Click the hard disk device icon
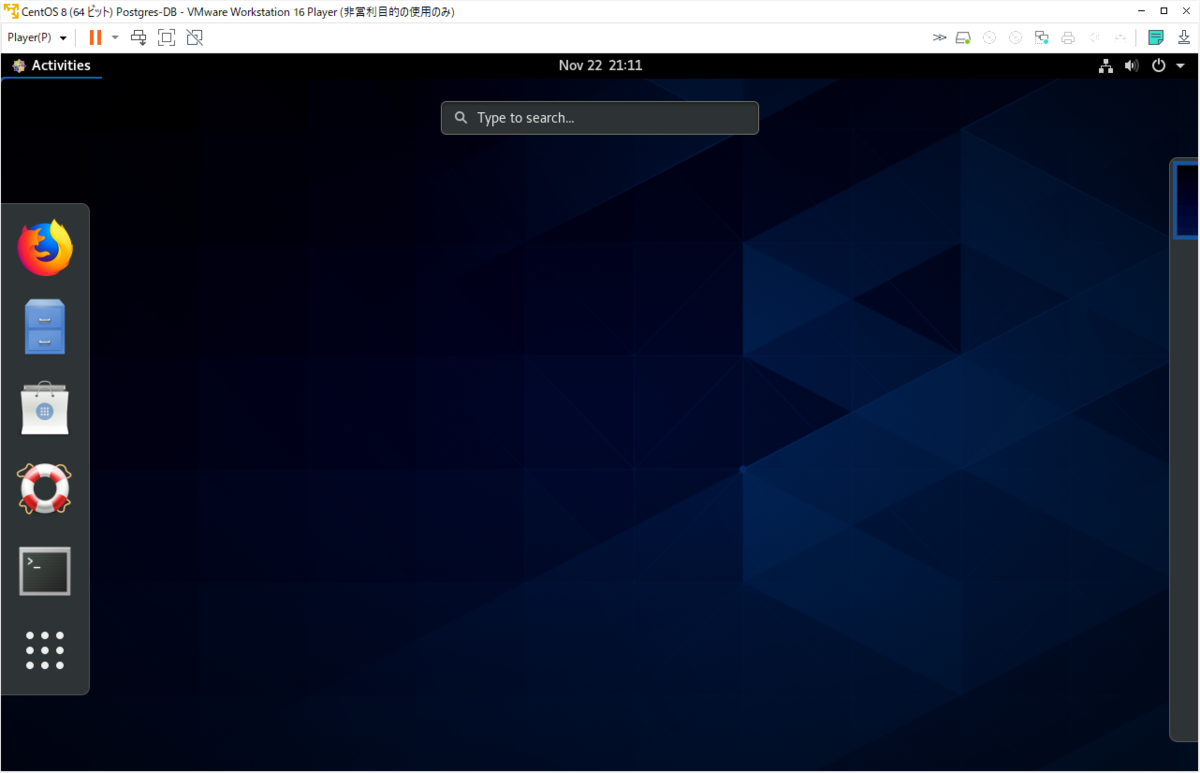The image size is (1200, 773). pyautogui.click(x=963, y=38)
